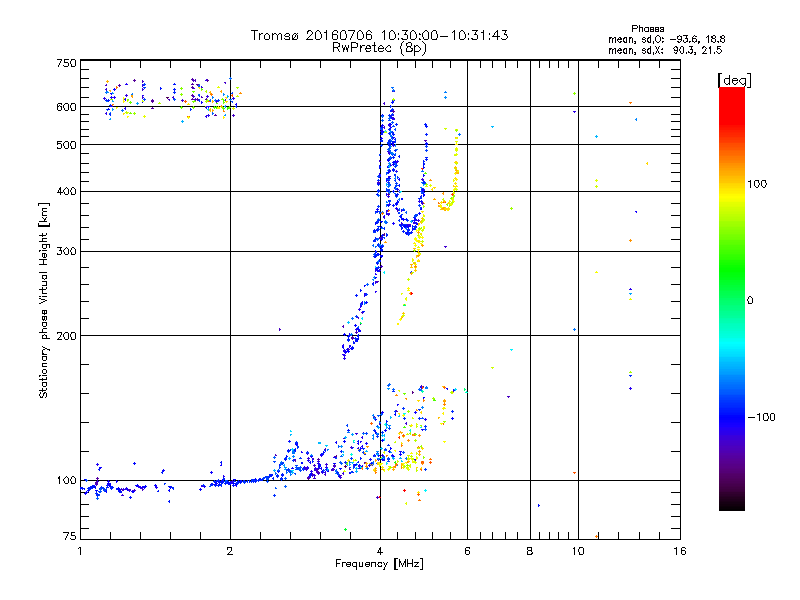Viewport: 800px width, 600px height.
Task: Click the plot title 'Tromsø 20160706 10:30:00-10:31:43'
Action: pos(379,35)
